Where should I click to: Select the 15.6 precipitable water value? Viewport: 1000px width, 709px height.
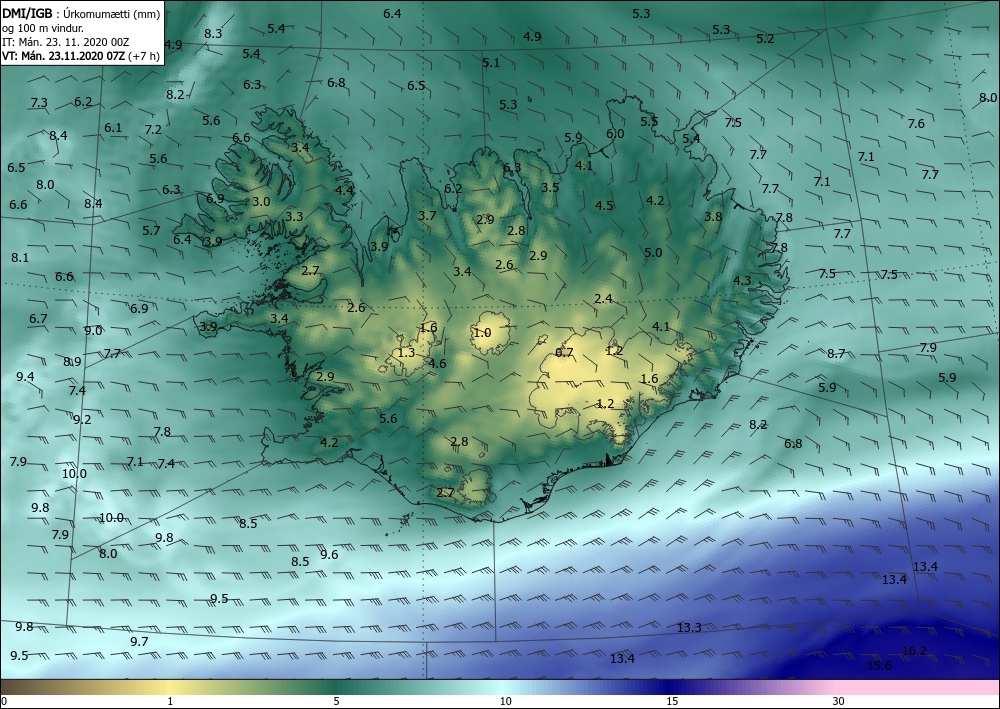[879, 666]
